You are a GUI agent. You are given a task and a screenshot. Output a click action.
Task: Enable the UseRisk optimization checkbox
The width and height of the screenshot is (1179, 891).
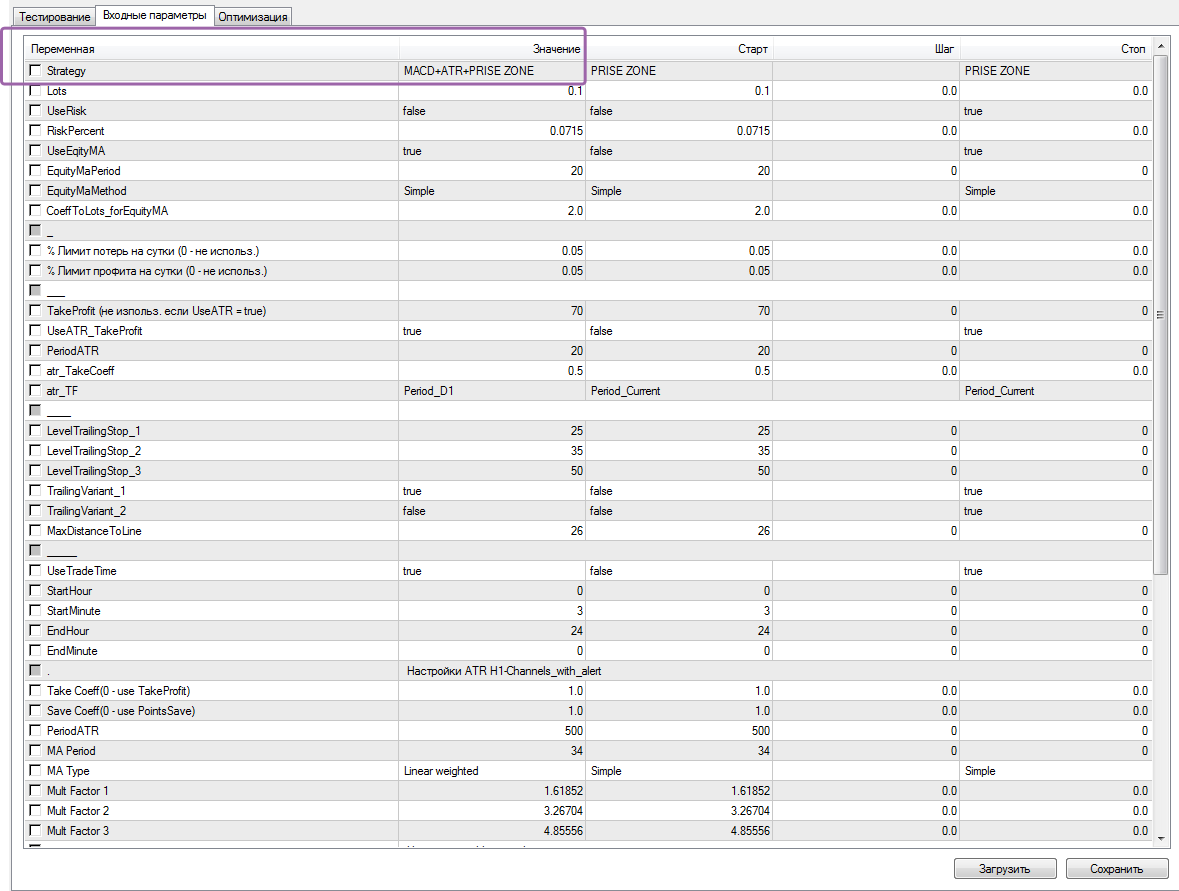click(35, 110)
